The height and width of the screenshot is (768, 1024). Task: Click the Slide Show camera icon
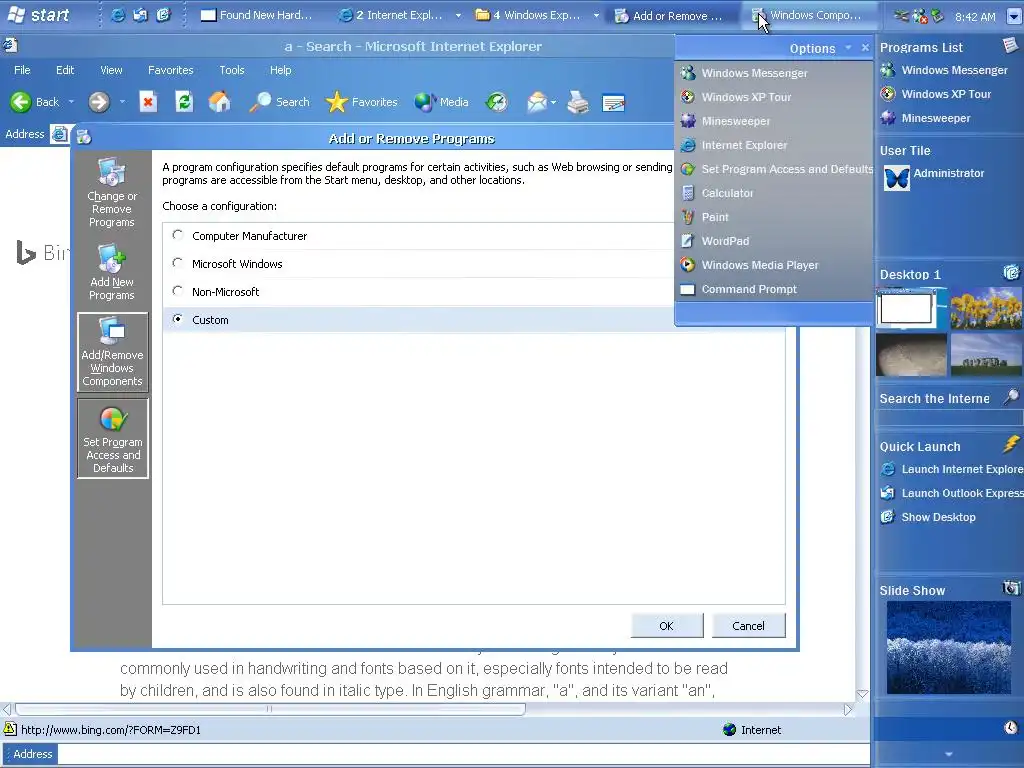1011,588
